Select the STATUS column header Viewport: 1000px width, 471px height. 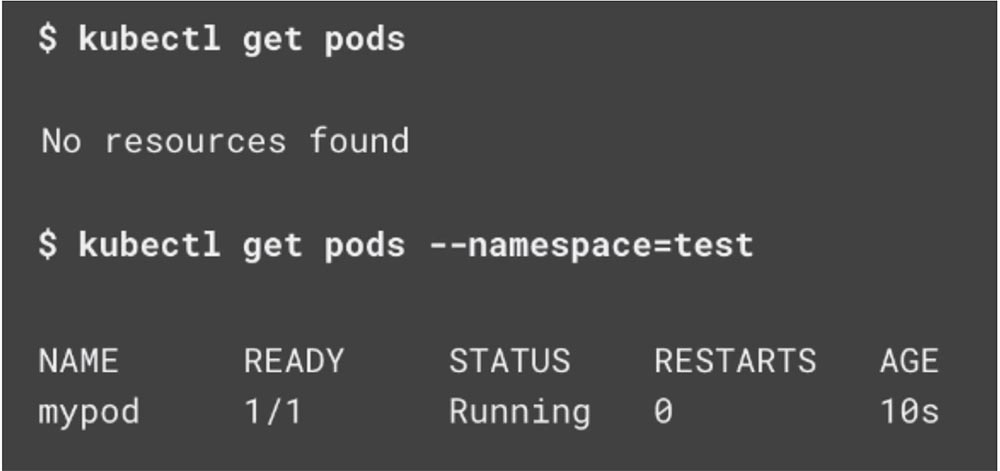pyautogui.click(x=509, y=360)
